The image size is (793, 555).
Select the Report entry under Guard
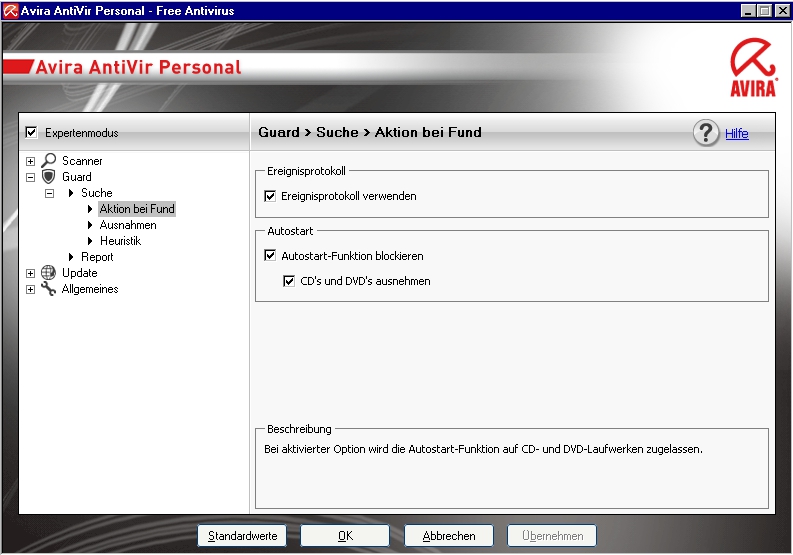(97, 257)
